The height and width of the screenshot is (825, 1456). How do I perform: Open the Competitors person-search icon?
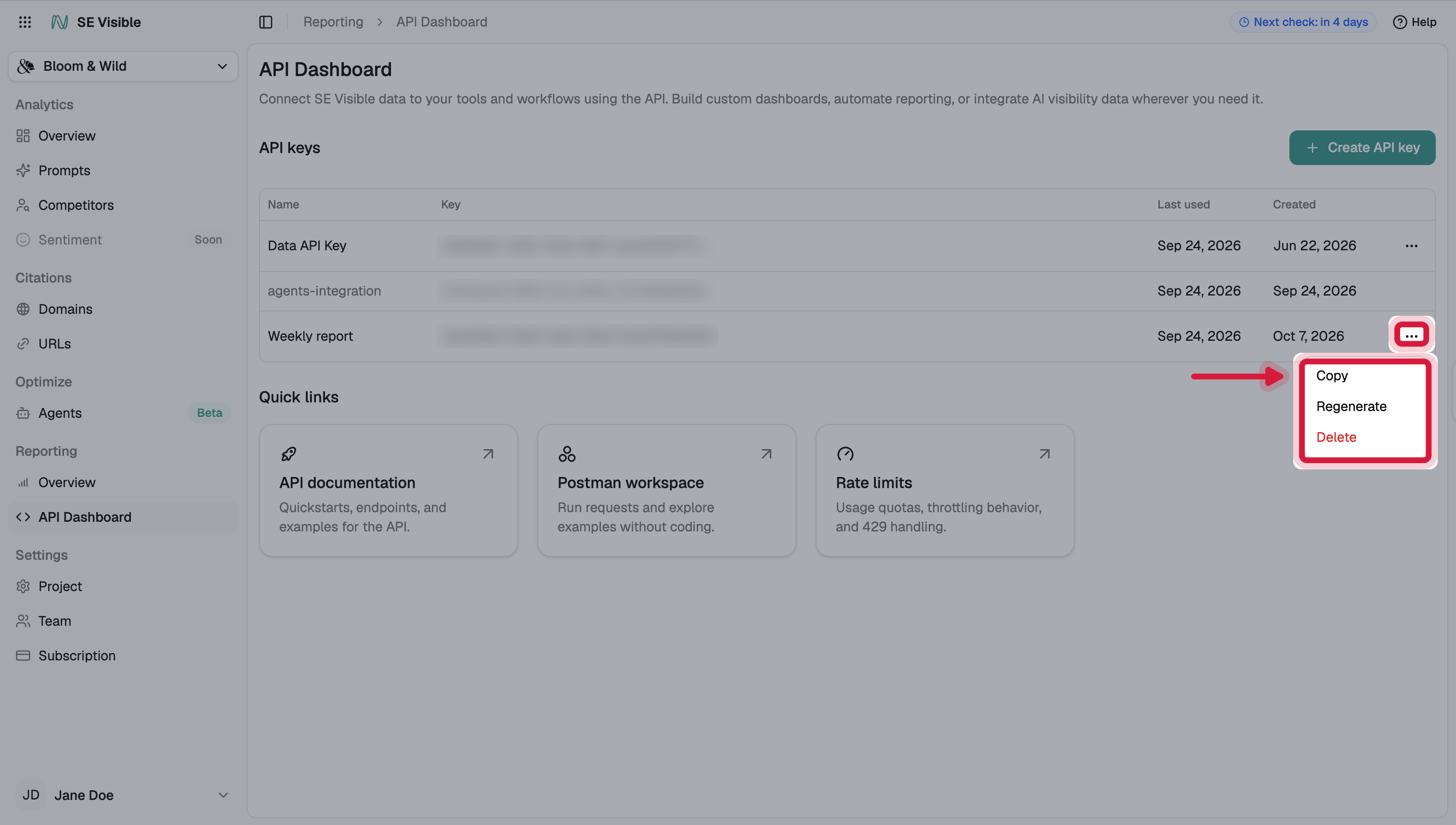[x=23, y=205]
